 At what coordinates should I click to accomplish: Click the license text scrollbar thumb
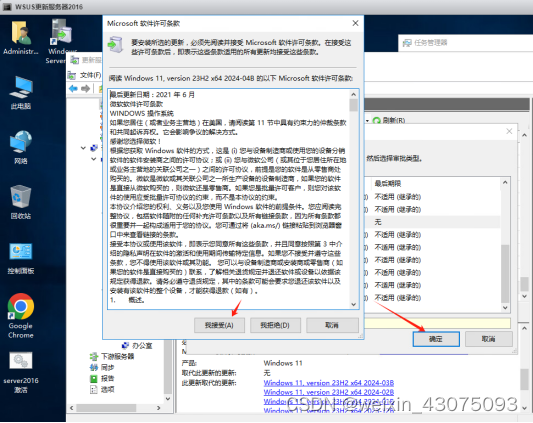click(x=354, y=105)
